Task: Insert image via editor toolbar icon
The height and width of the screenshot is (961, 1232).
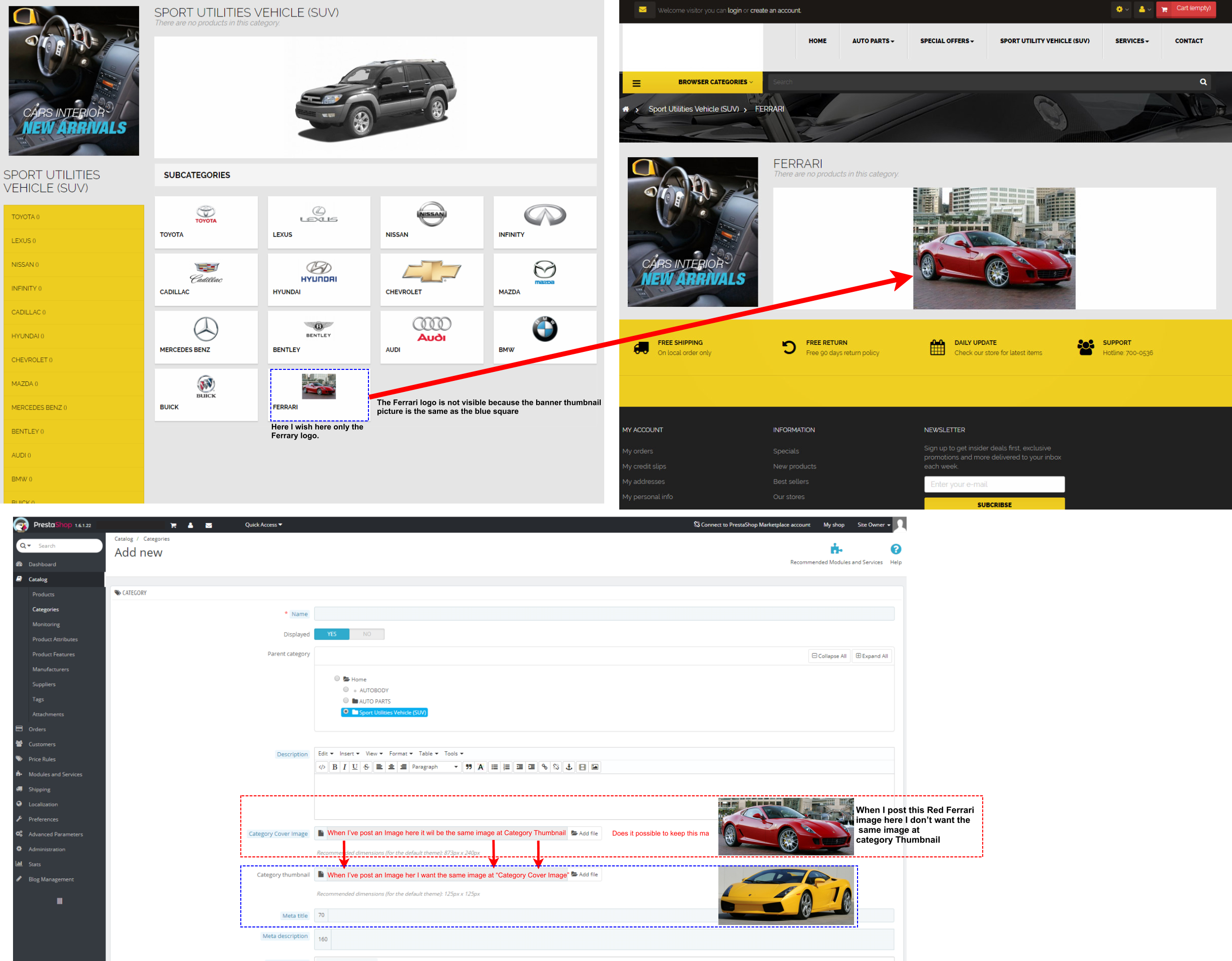Action: [595, 767]
